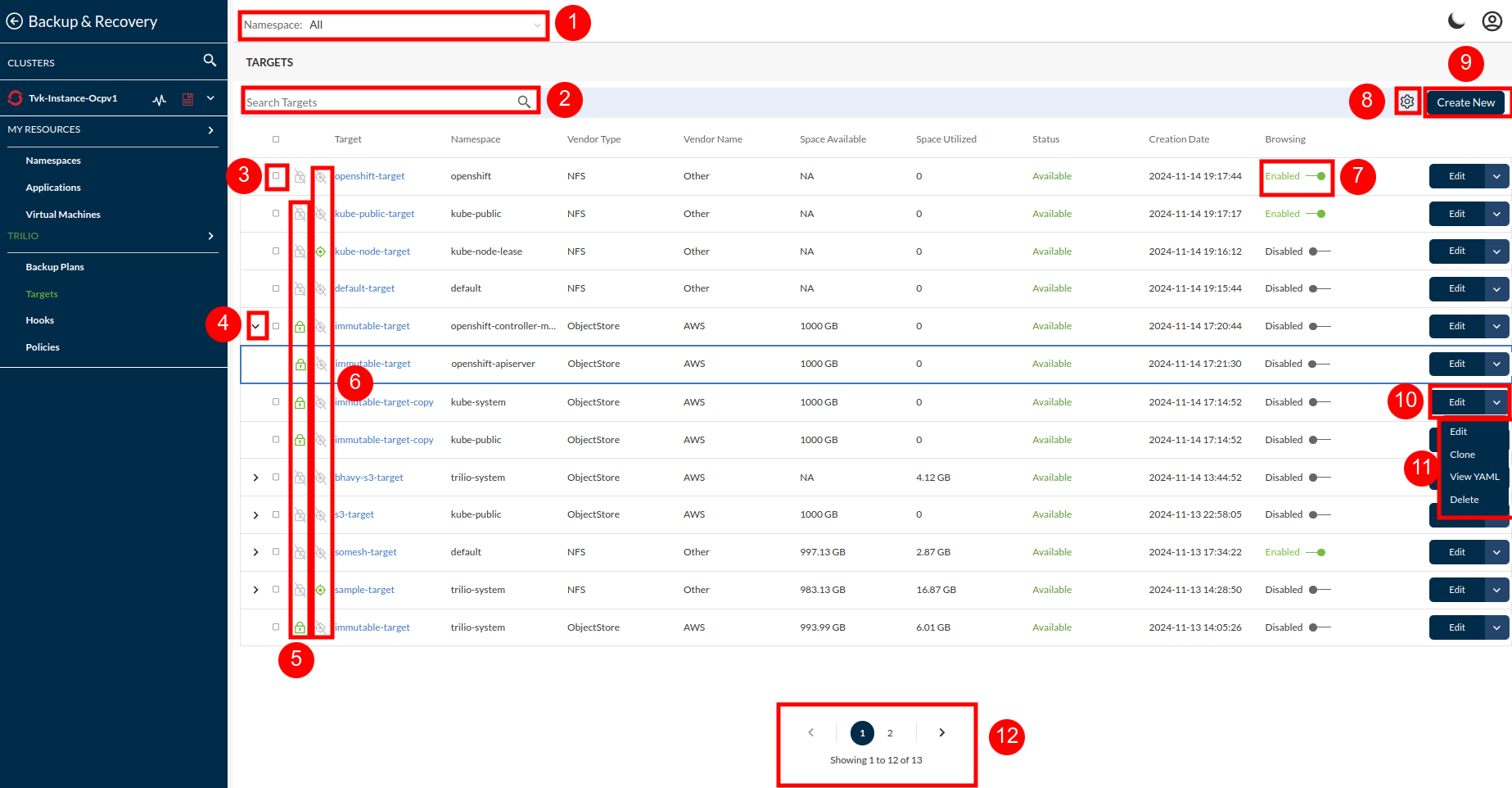Select the checkbox for kube-public-target row
The width and height of the screenshot is (1512, 788).
276,214
